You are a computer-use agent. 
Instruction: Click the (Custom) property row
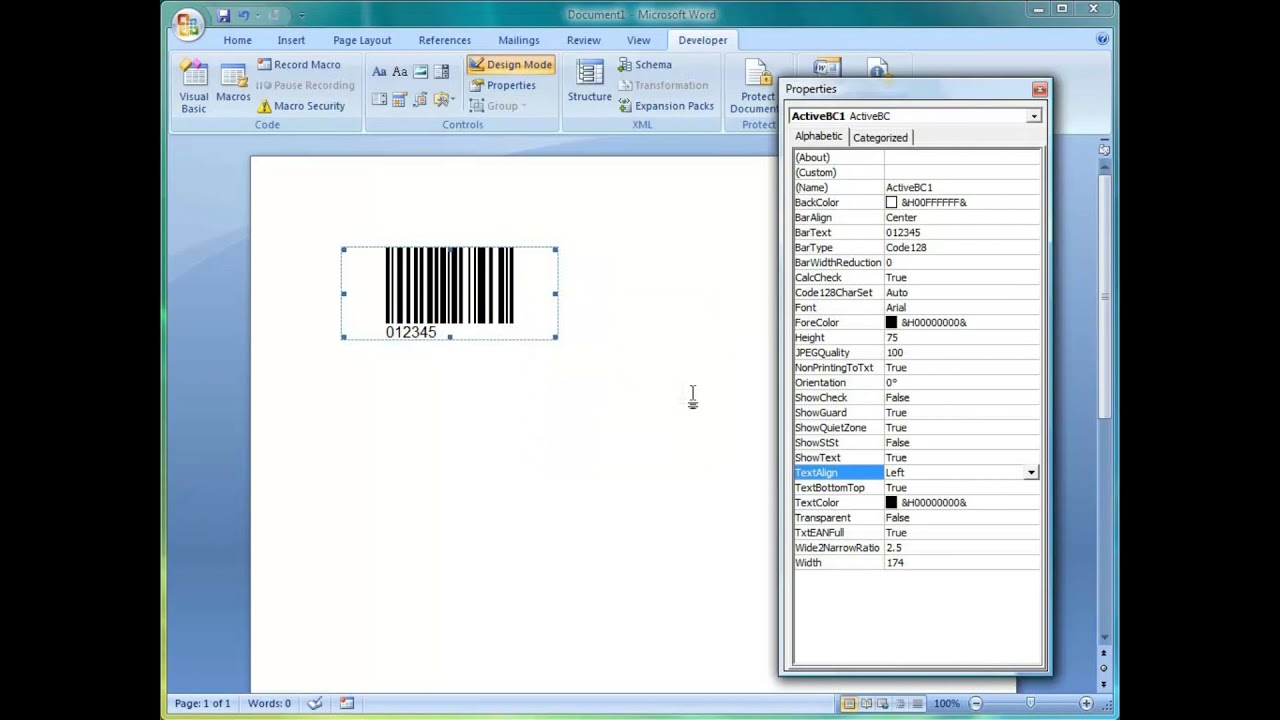point(917,173)
